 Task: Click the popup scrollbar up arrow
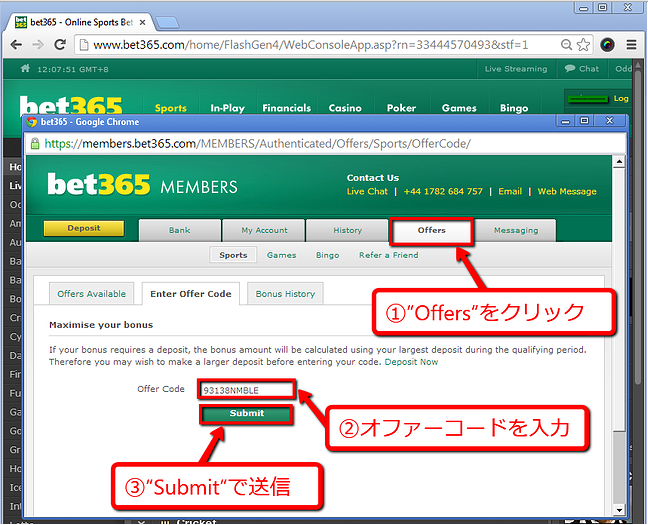click(619, 162)
